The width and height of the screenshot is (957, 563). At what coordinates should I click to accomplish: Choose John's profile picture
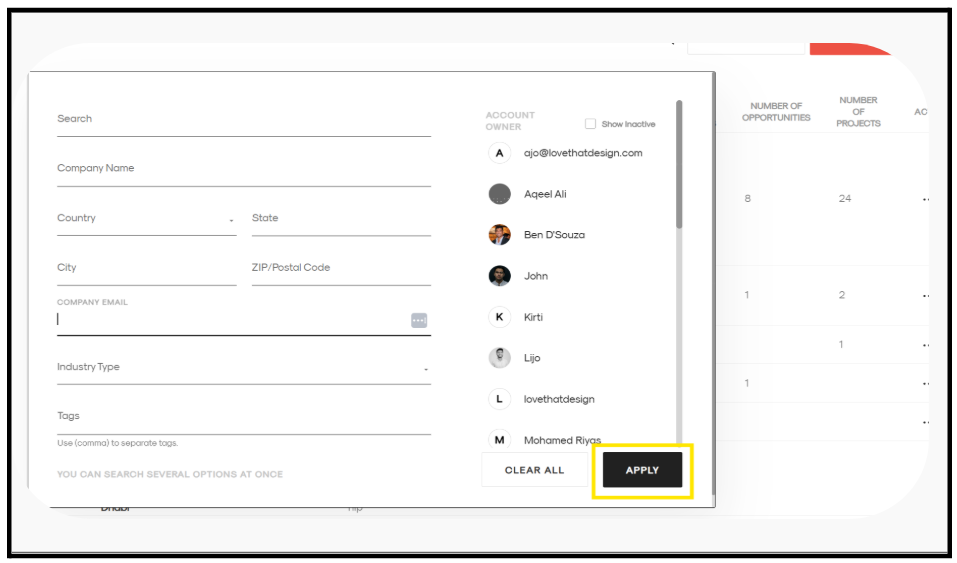[499, 276]
